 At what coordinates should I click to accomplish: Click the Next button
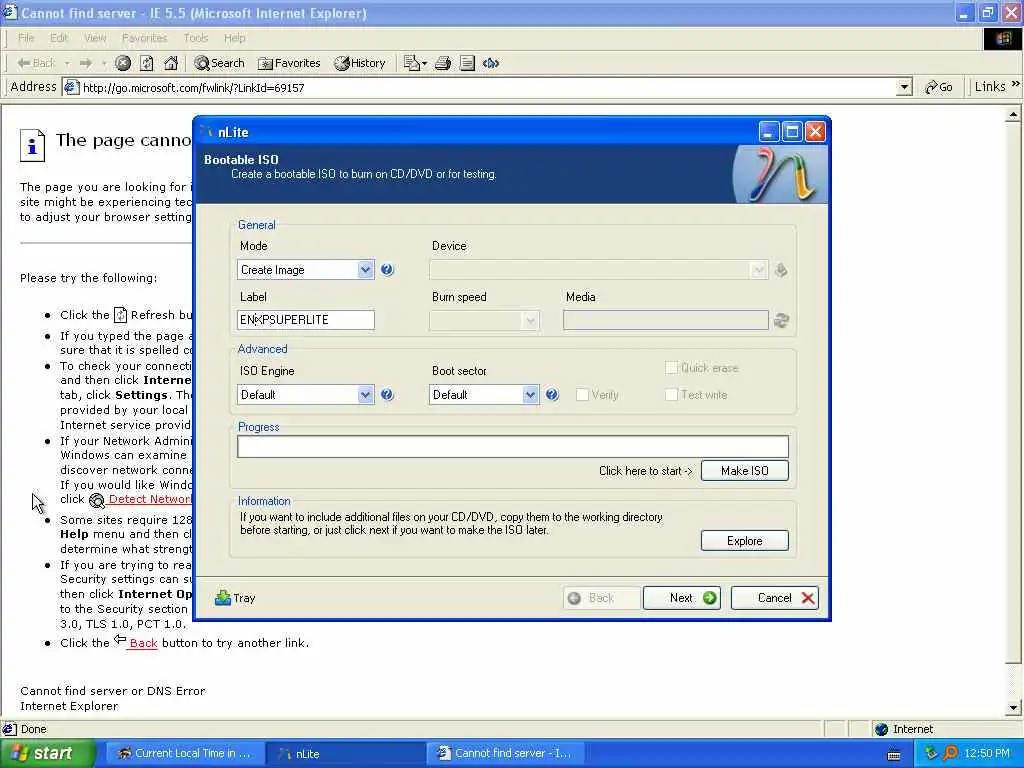[682, 598]
